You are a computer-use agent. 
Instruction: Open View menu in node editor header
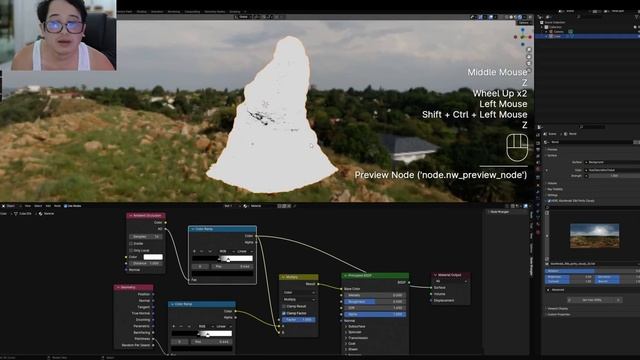point(28,206)
